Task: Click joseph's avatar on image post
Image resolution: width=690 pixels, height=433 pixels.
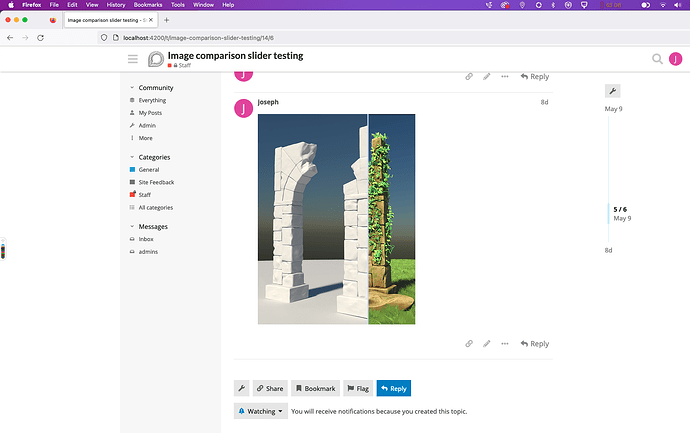Action: coord(243,108)
